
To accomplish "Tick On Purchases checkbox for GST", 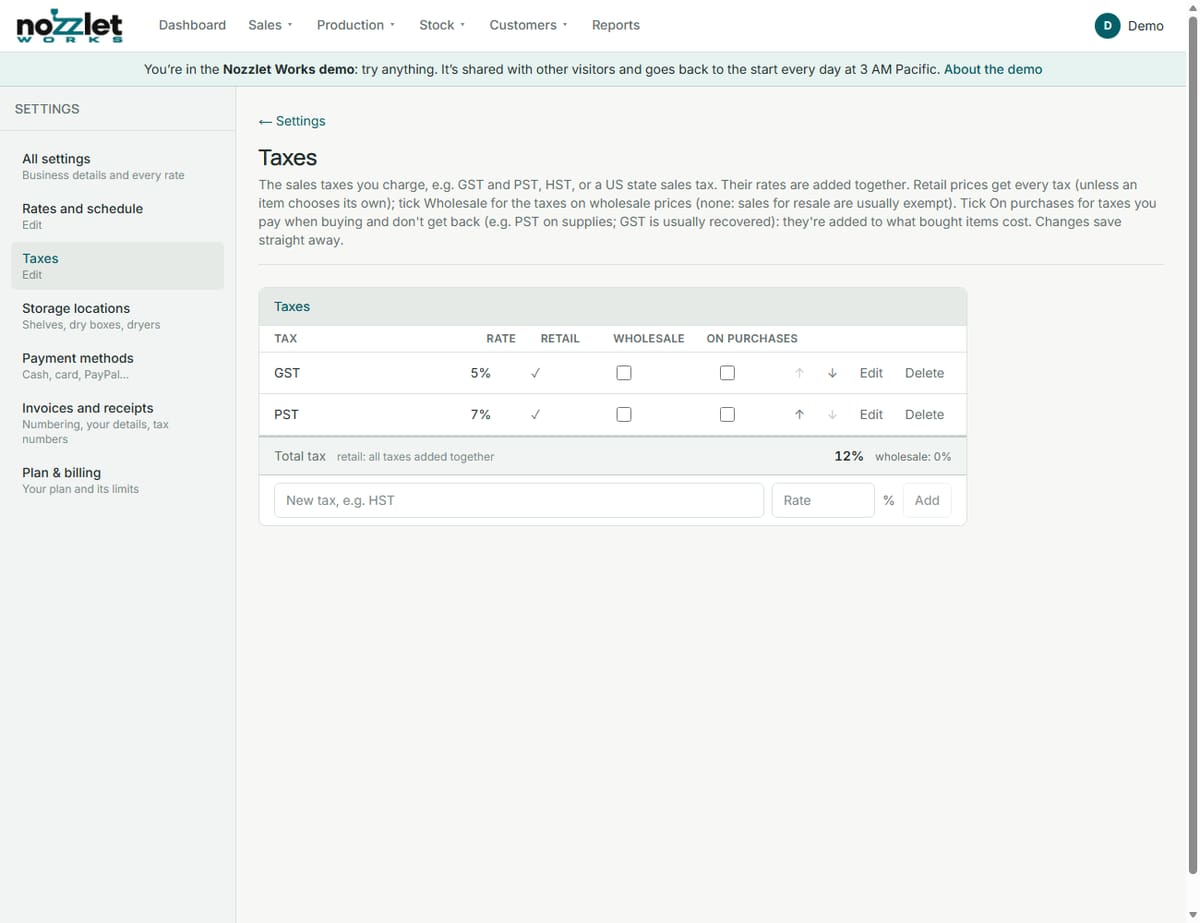I will click(727, 373).
